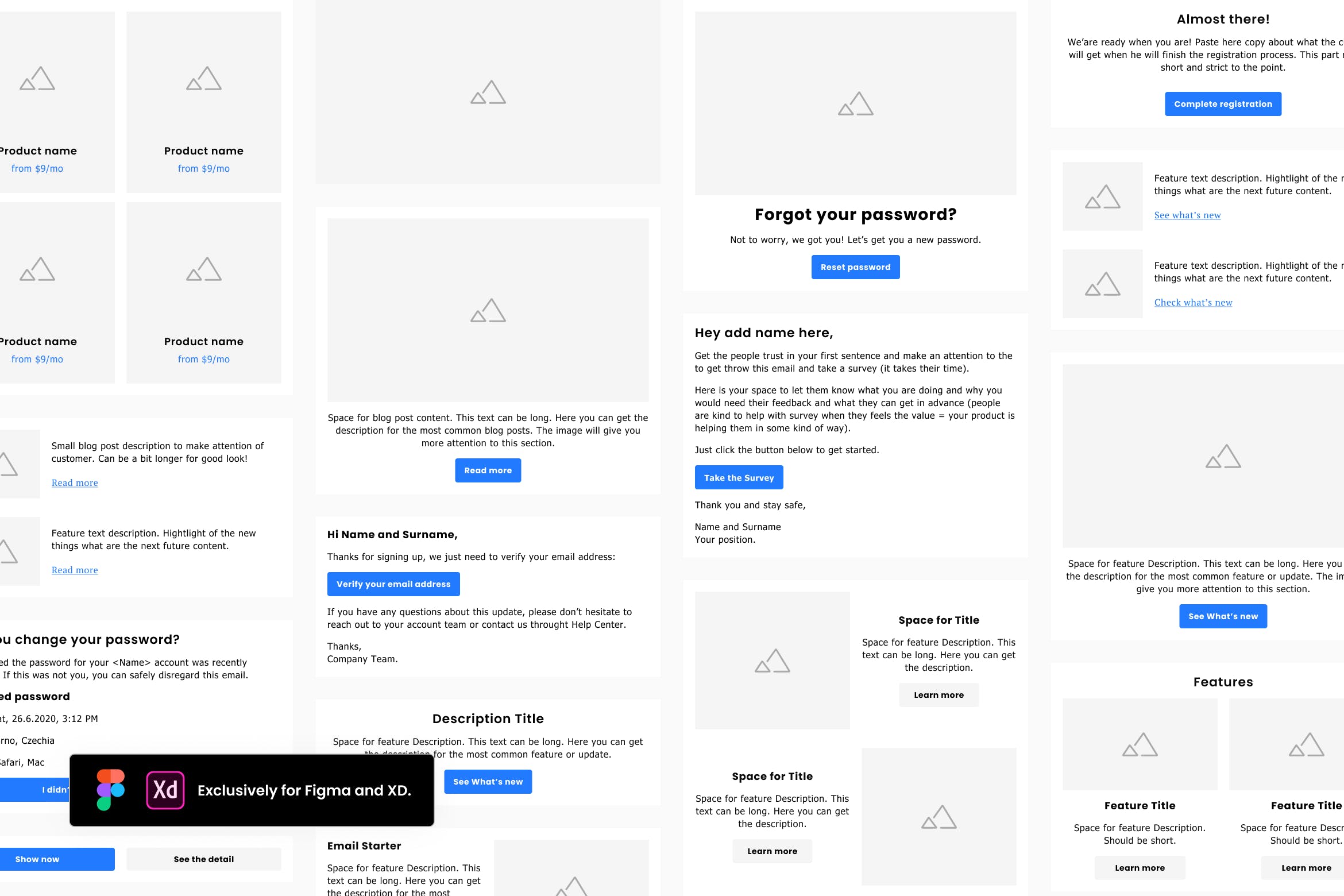Open the See what's new text link
The width and height of the screenshot is (1344, 896).
point(1187,215)
